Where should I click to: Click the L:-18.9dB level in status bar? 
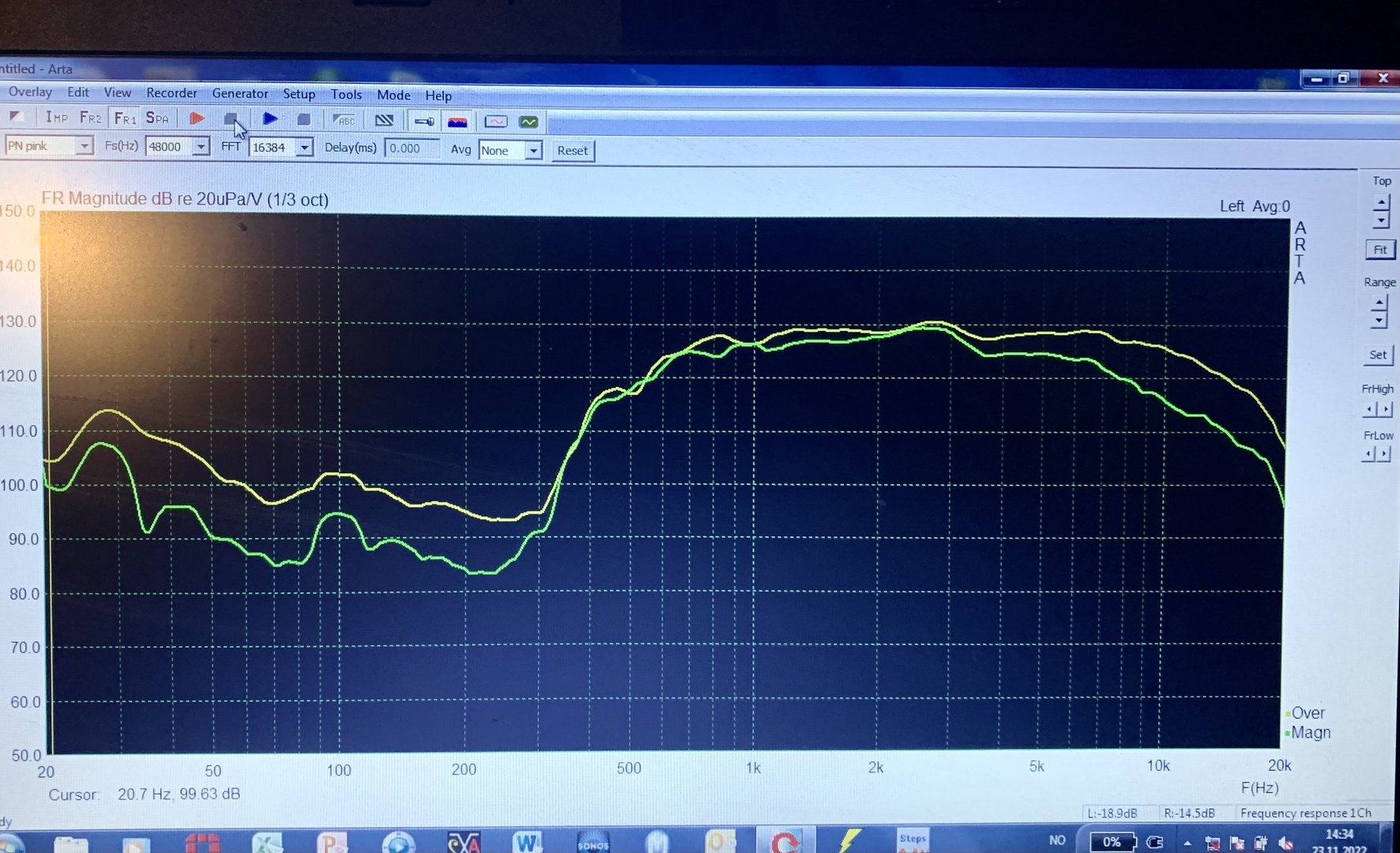click(1112, 813)
